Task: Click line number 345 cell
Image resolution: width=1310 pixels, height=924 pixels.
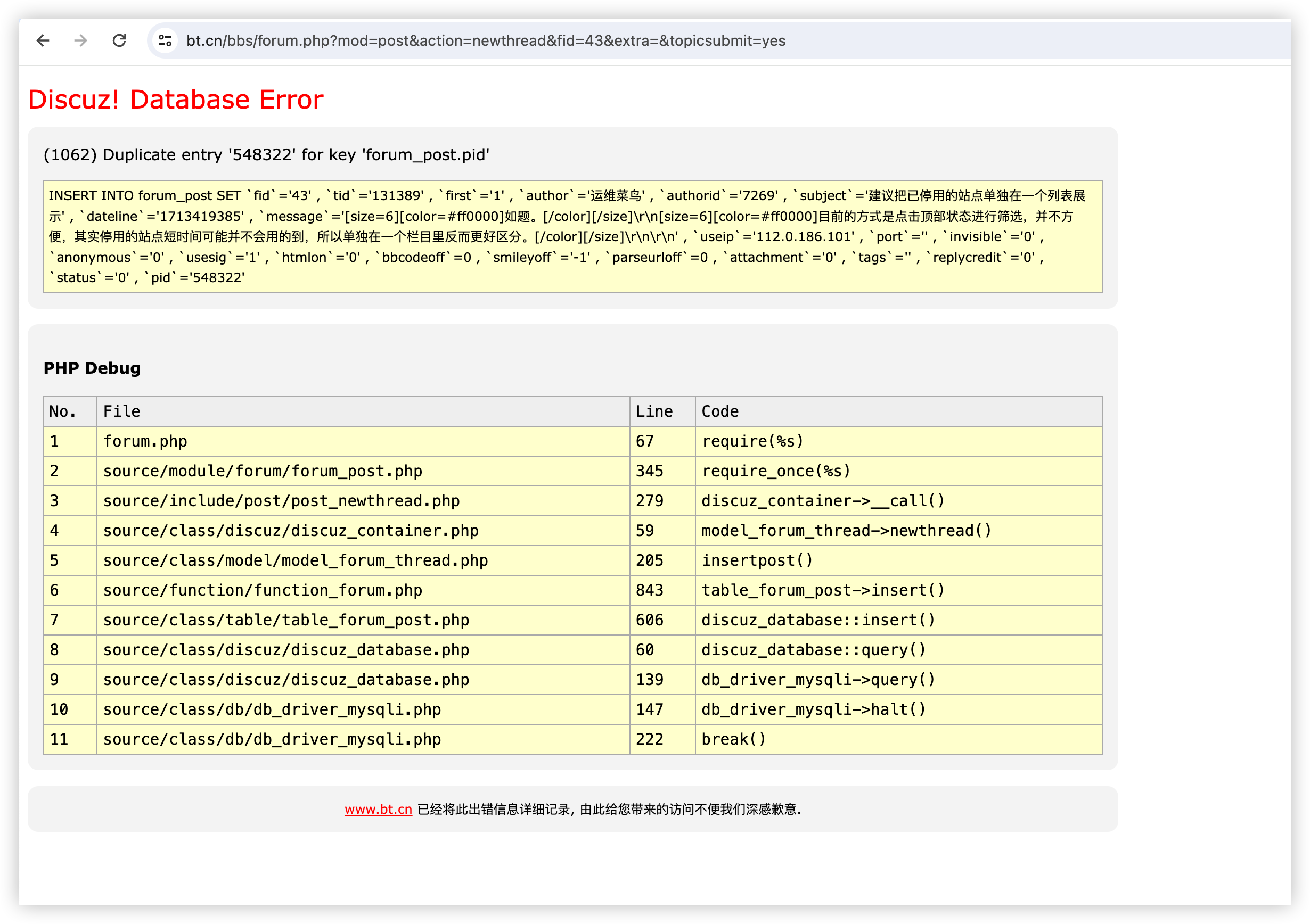Action: tap(662, 471)
